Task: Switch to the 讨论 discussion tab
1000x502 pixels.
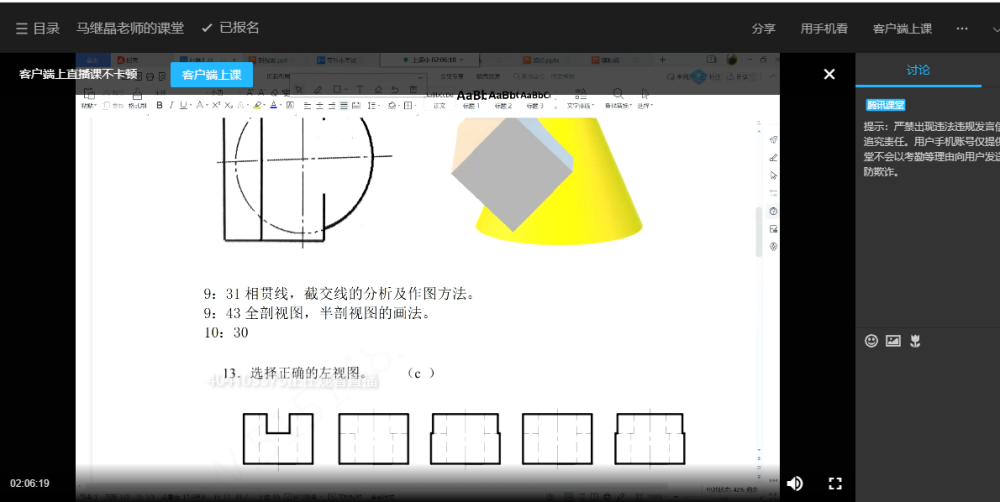Action: (x=918, y=70)
